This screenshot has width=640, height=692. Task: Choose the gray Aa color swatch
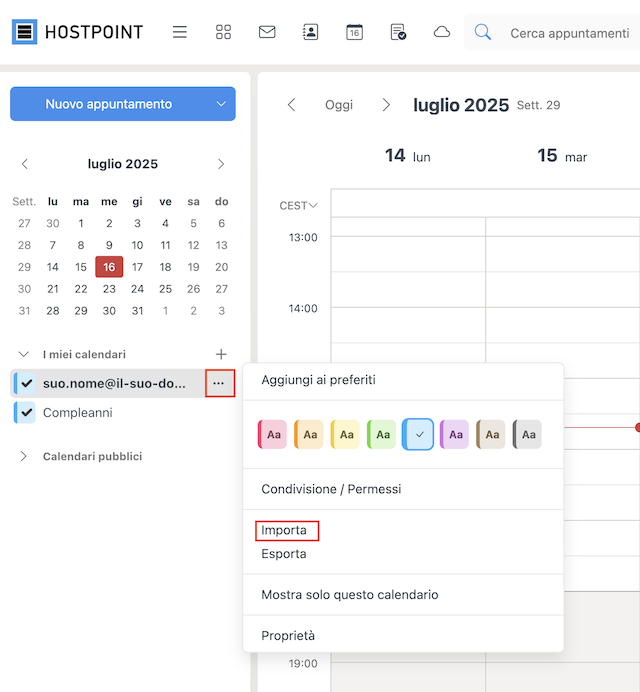click(x=527, y=434)
